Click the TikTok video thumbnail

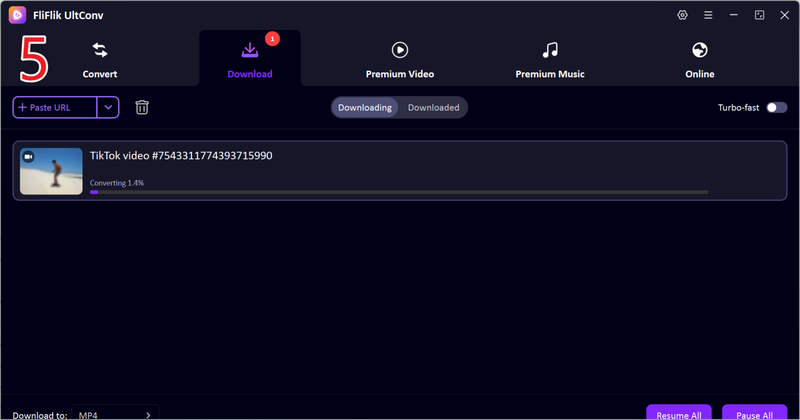tap(51, 171)
